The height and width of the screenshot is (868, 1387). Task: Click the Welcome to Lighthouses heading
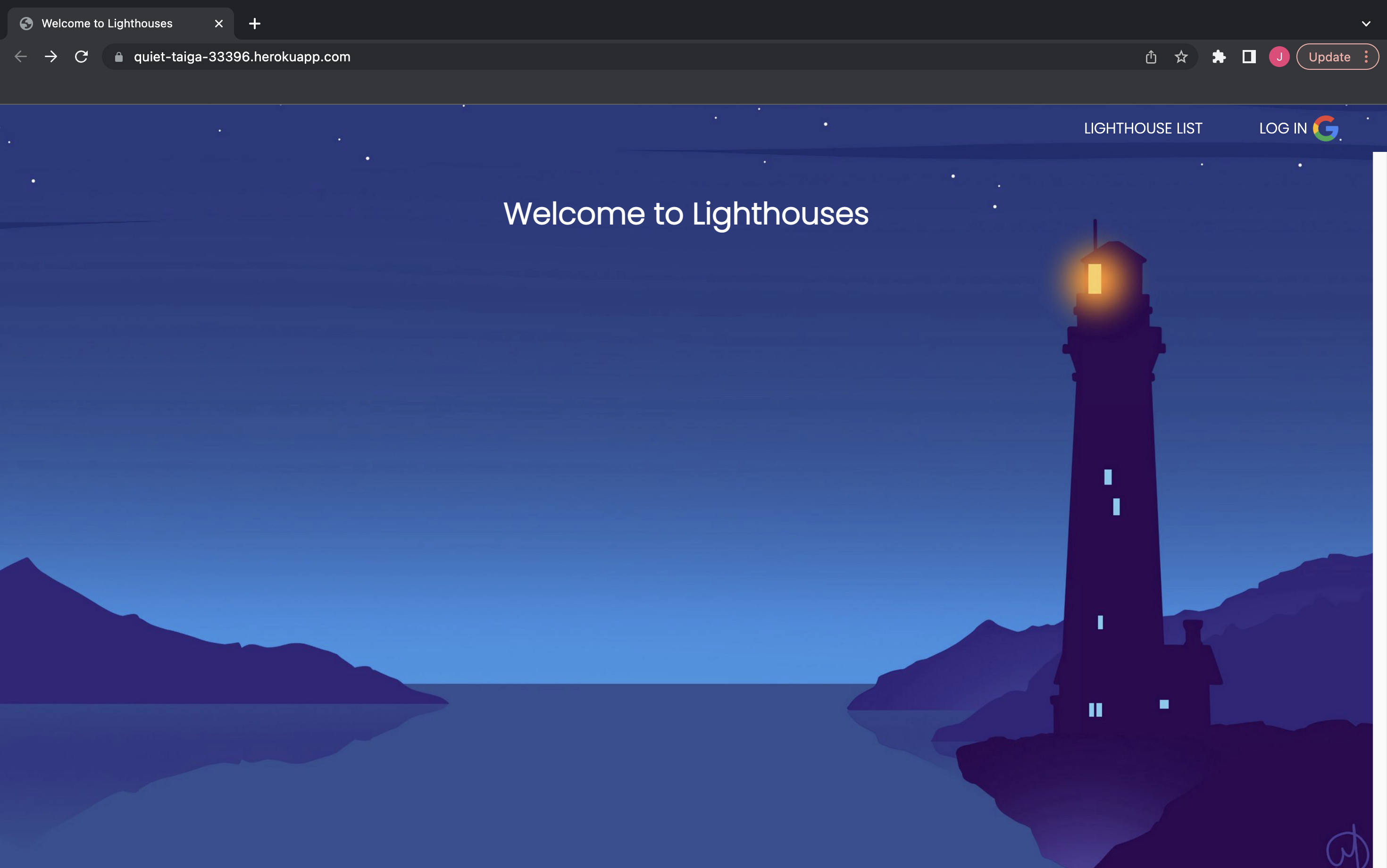coord(686,214)
